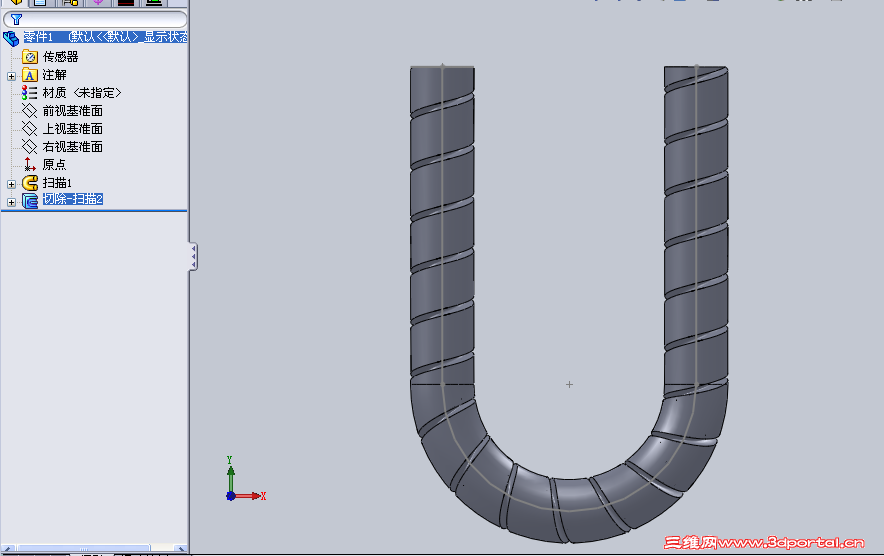Select 材质 <未指定> in the feature tree
884x556 pixels.
point(82,92)
